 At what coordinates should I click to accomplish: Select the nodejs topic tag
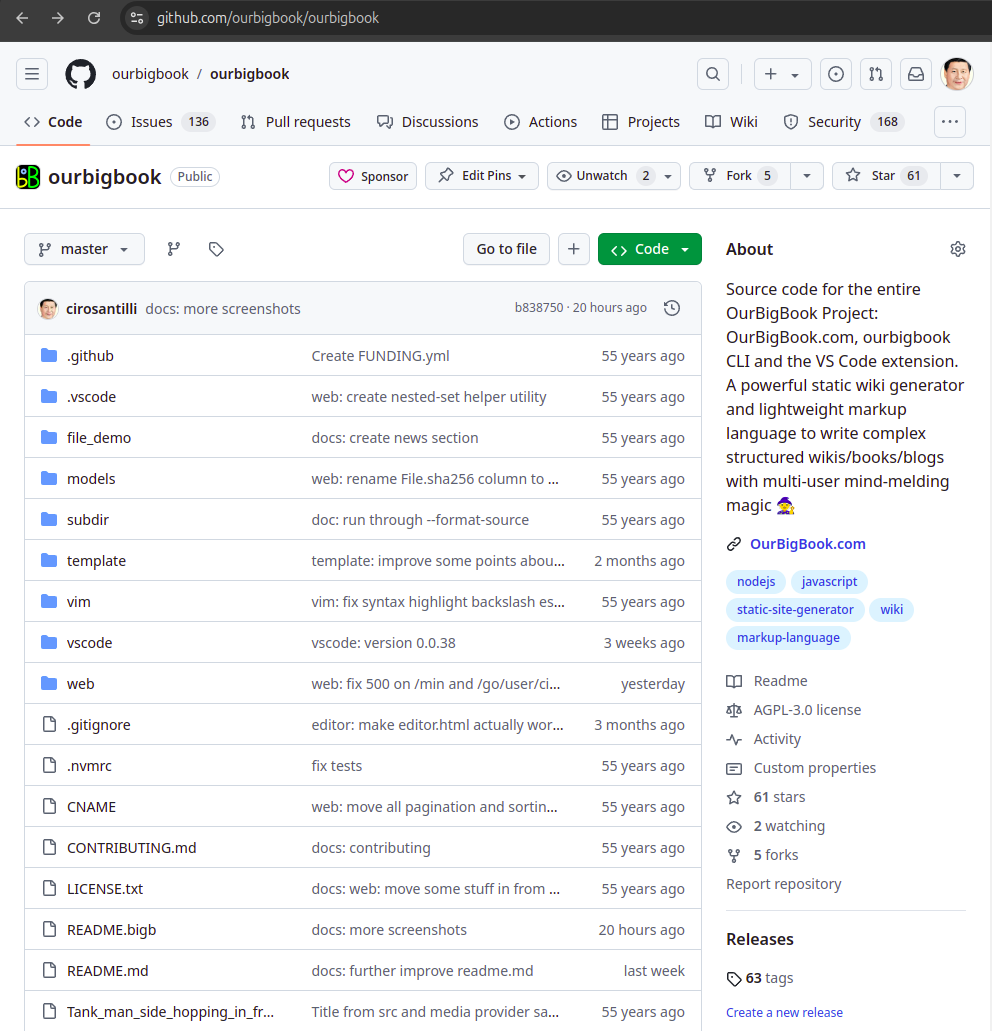[756, 582]
